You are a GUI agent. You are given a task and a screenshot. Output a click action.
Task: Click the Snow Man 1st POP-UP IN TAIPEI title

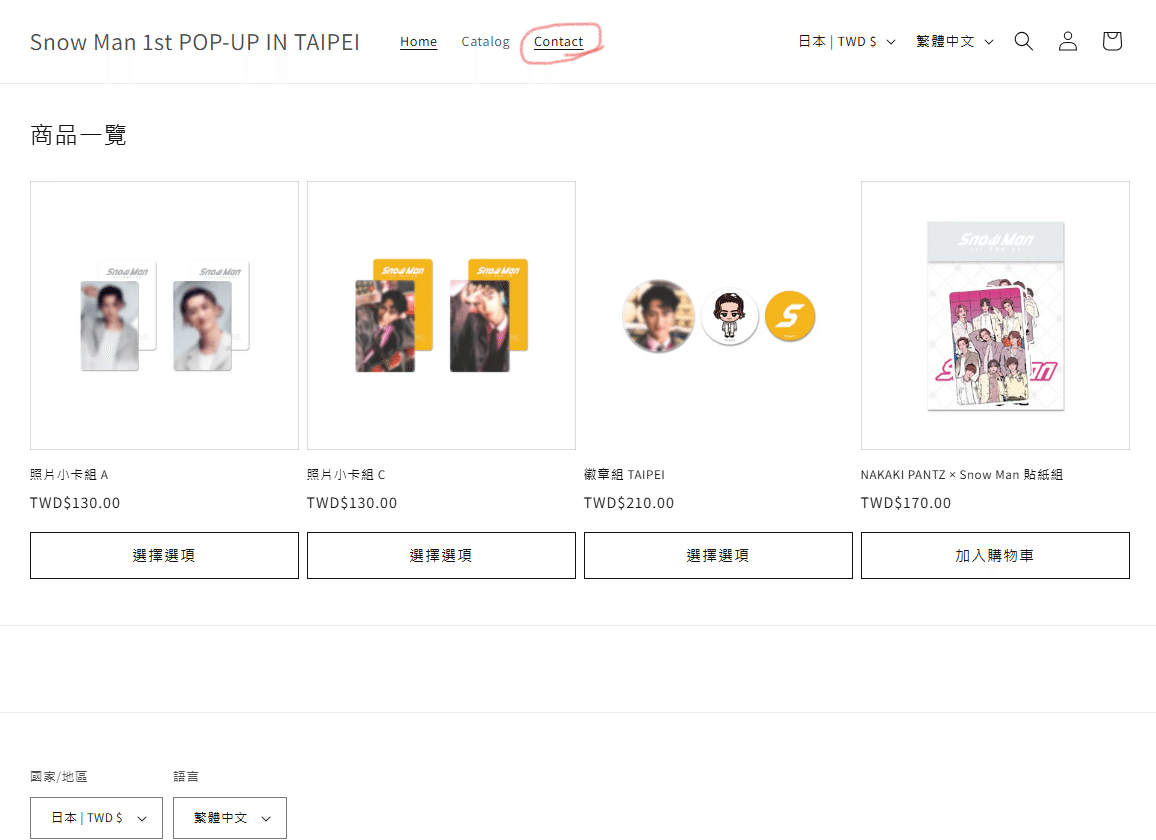coord(195,42)
